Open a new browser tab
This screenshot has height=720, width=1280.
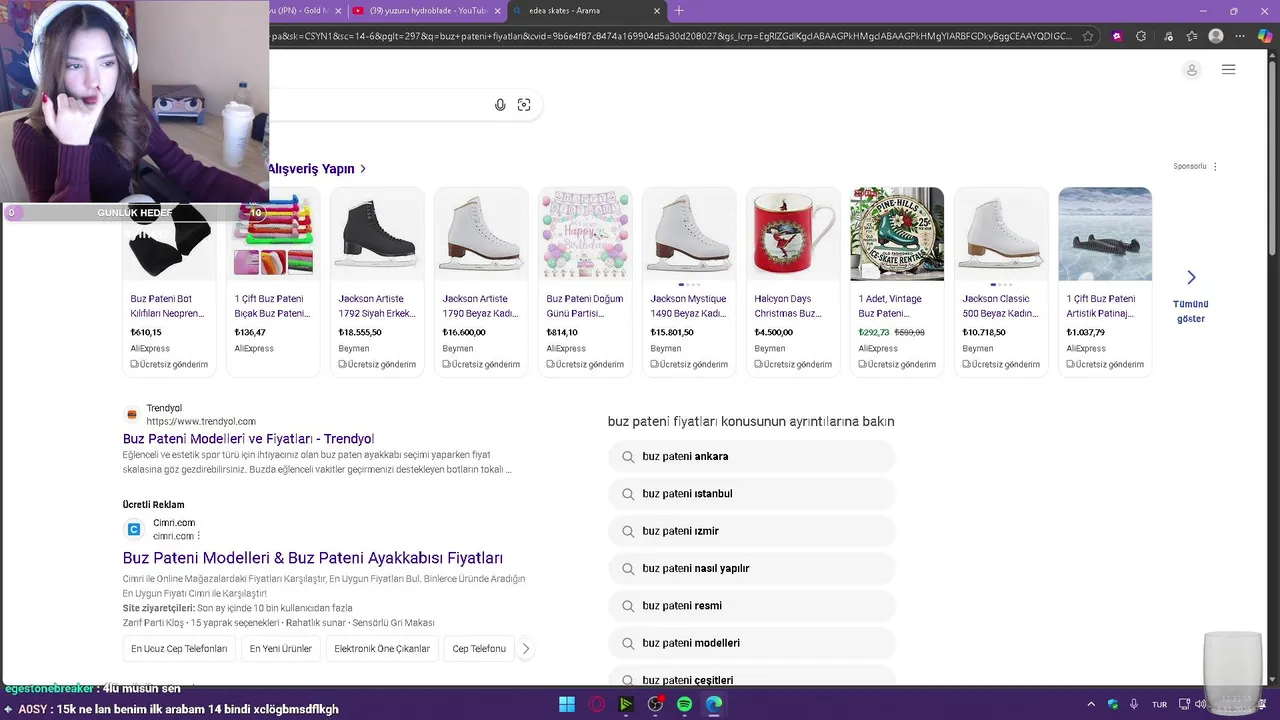(x=679, y=11)
